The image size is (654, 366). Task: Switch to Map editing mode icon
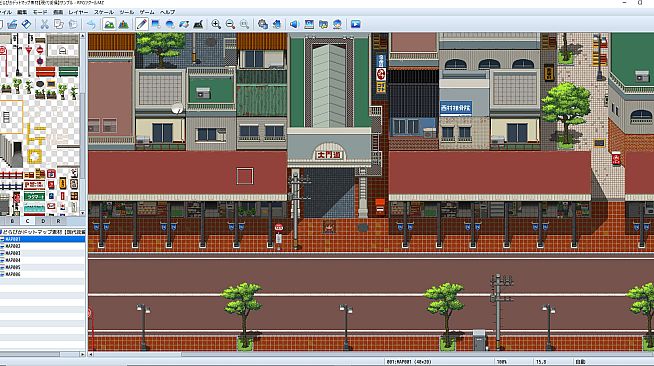tap(109, 24)
